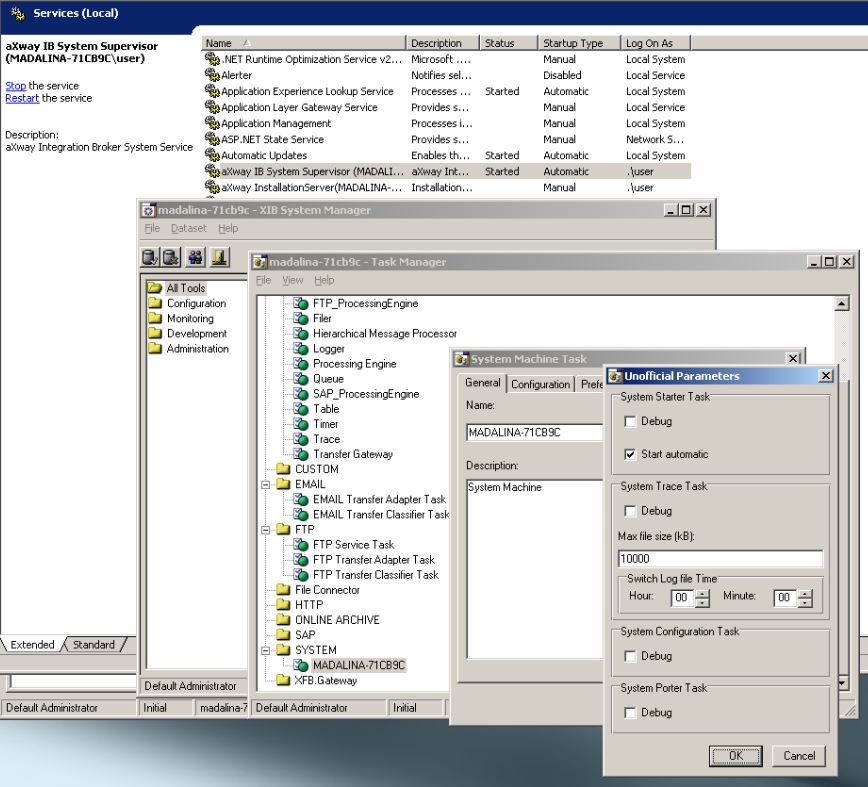
Task: Collapse the SYSTEM folder node
Action: pos(267,650)
